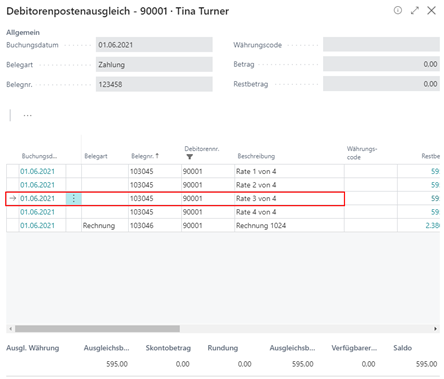444x379 pixels.
Task: Sort by Belegnr. column header
Action: point(145,156)
